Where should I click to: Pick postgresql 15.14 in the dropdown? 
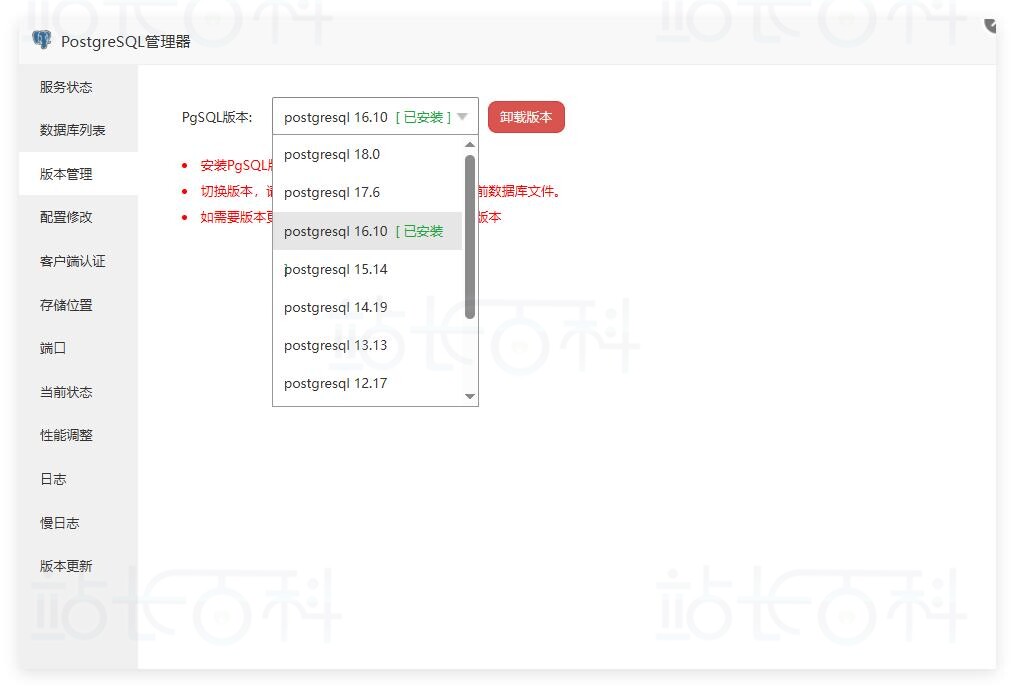point(367,269)
